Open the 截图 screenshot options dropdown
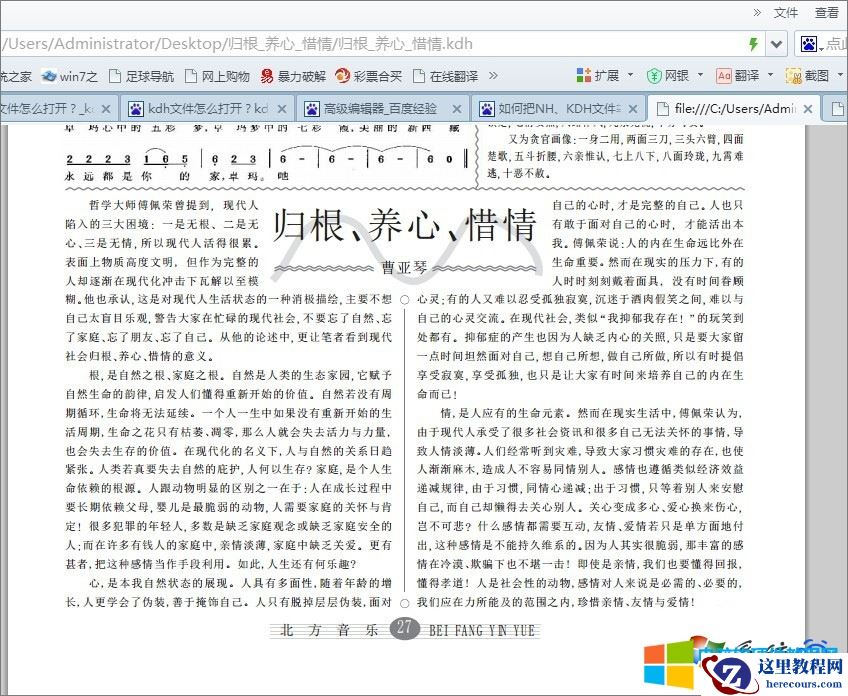848x696 pixels. tap(840, 75)
